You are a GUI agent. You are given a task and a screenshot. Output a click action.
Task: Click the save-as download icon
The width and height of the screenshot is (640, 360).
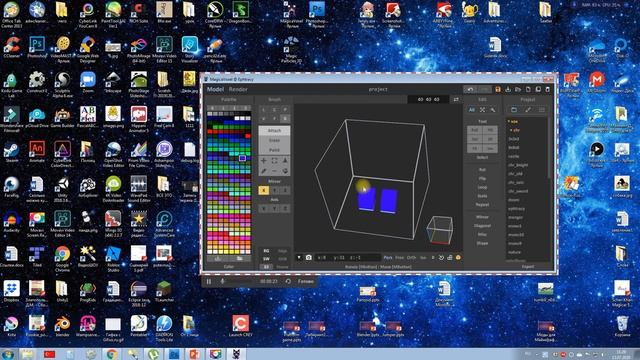(x=508, y=89)
